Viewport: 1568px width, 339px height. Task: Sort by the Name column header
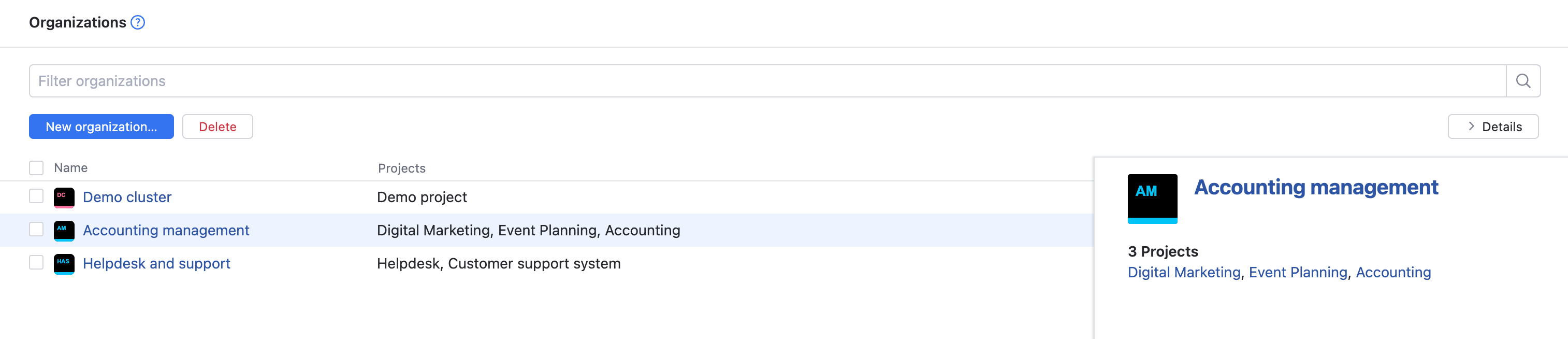(70, 167)
